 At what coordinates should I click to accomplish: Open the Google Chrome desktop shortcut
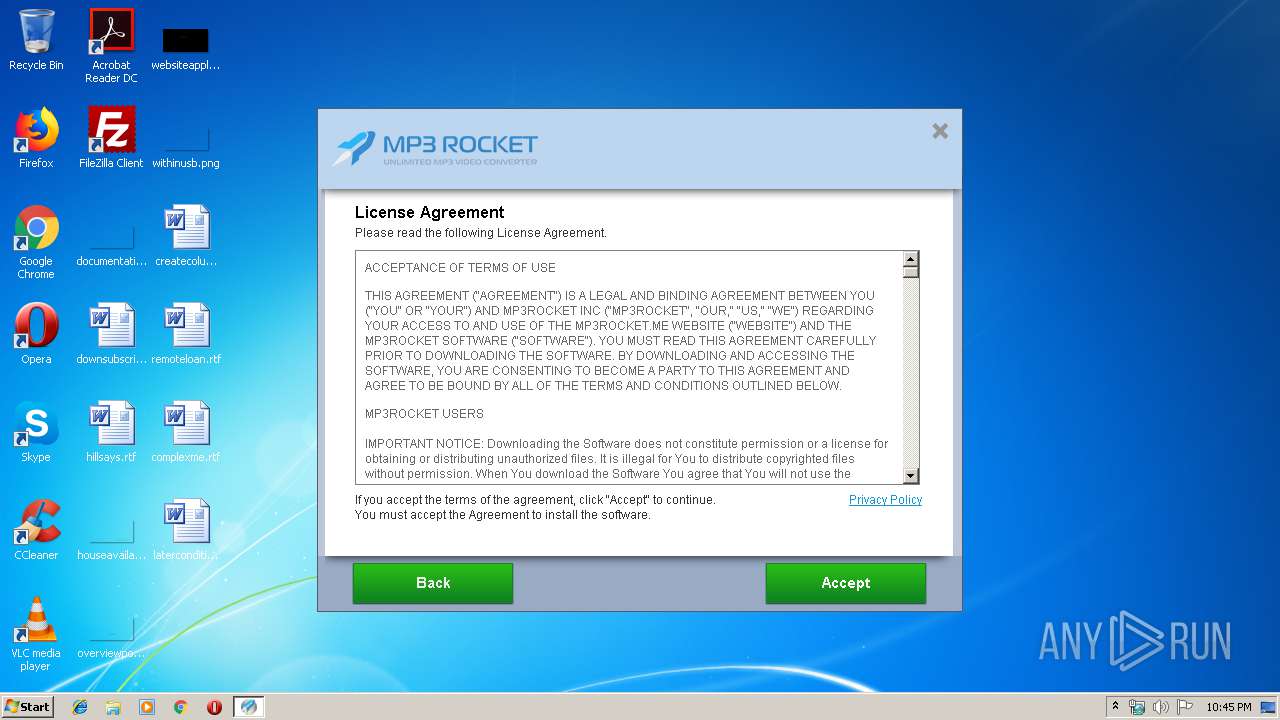36,242
